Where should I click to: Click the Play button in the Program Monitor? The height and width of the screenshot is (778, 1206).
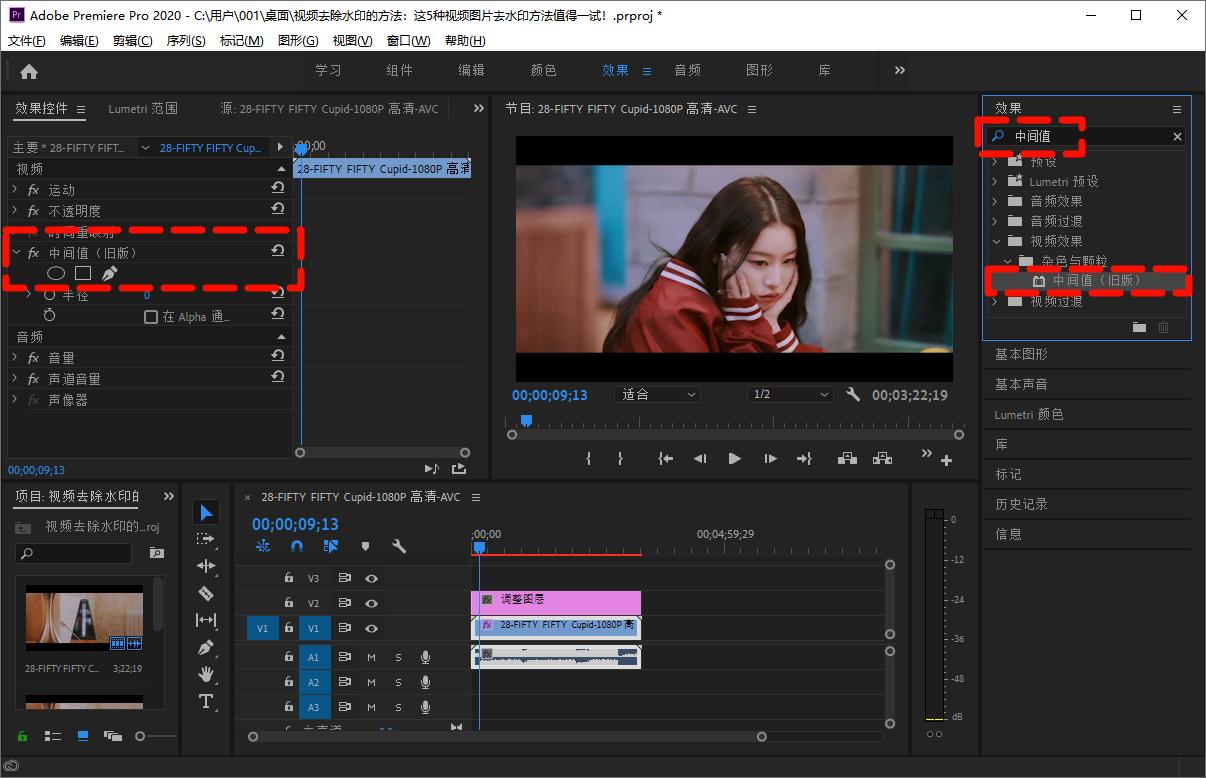click(x=735, y=458)
